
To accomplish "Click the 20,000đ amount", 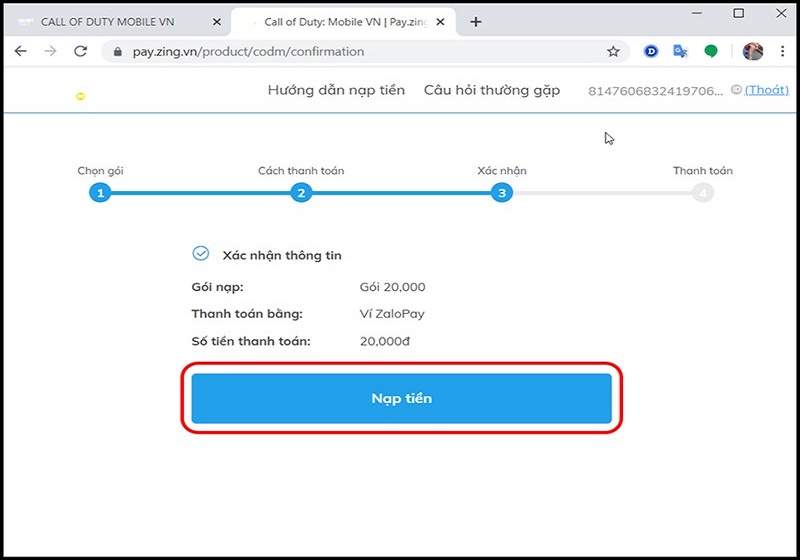I will (x=385, y=341).
